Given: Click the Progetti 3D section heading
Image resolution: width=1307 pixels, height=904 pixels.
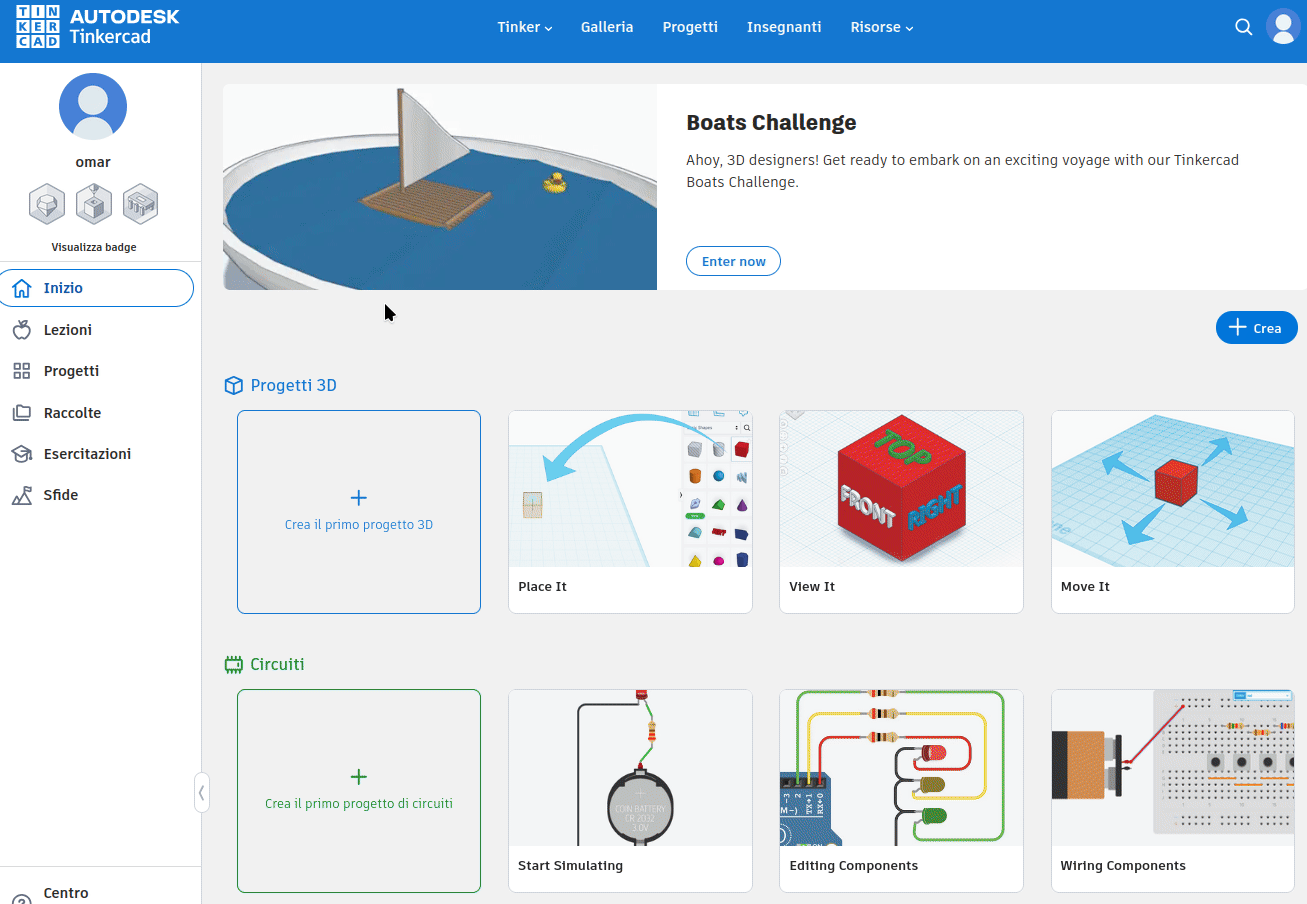Looking at the screenshot, I should 293,385.
